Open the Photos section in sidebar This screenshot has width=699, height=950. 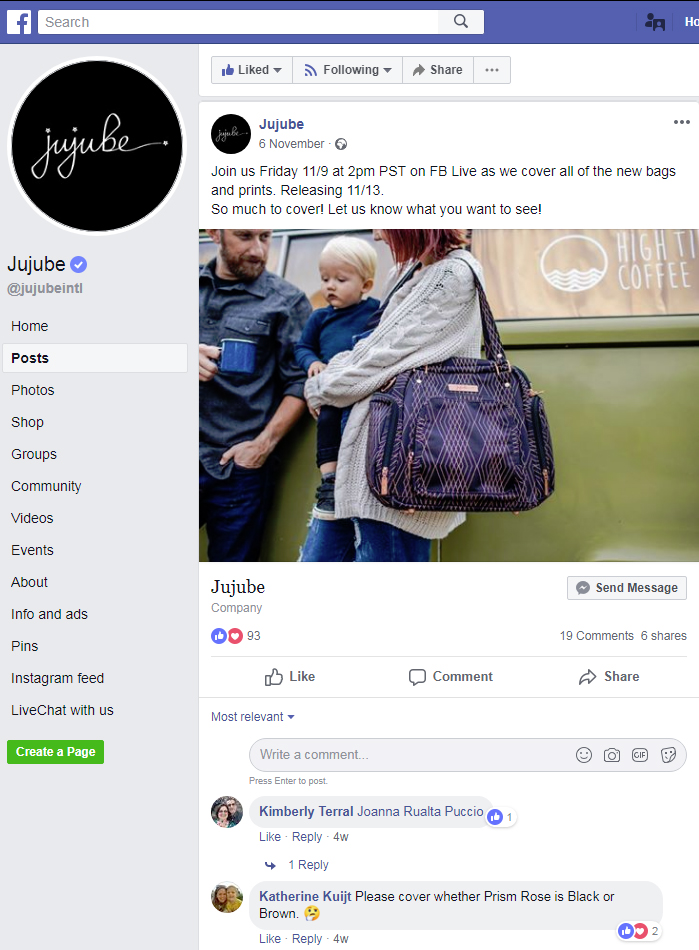33,390
